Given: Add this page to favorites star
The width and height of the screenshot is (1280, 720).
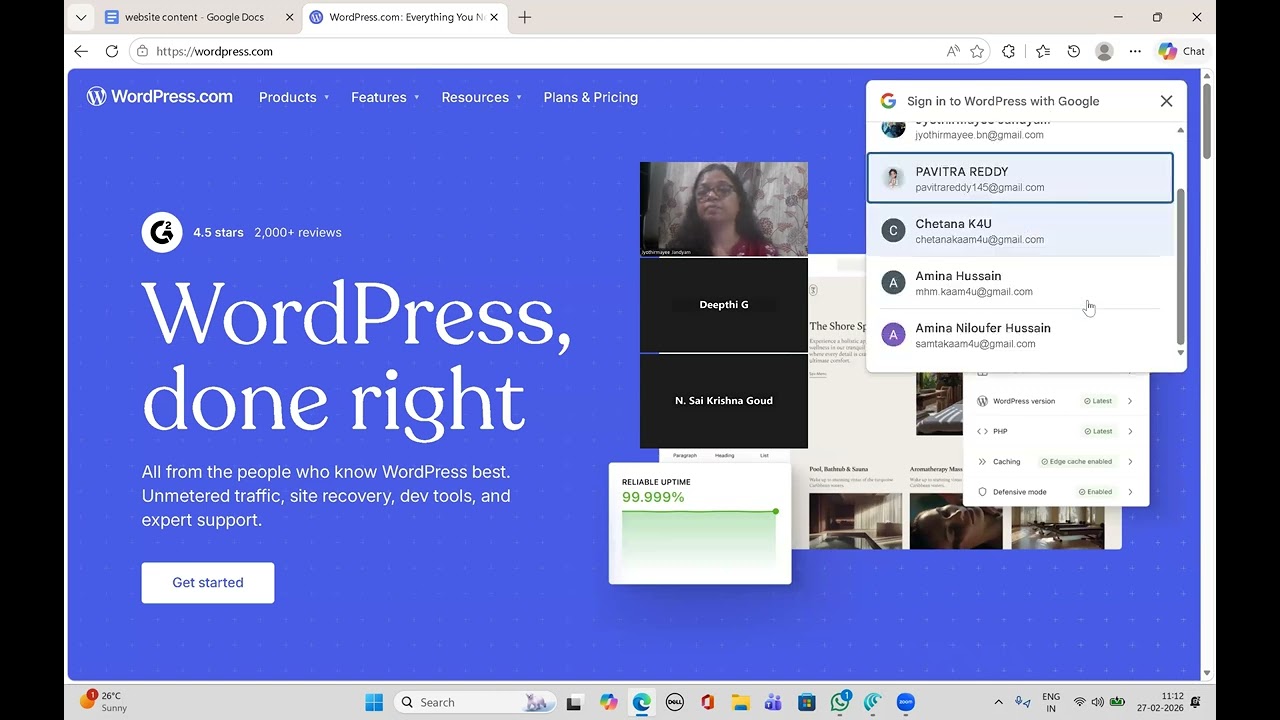Looking at the screenshot, I should pyautogui.click(x=977, y=51).
